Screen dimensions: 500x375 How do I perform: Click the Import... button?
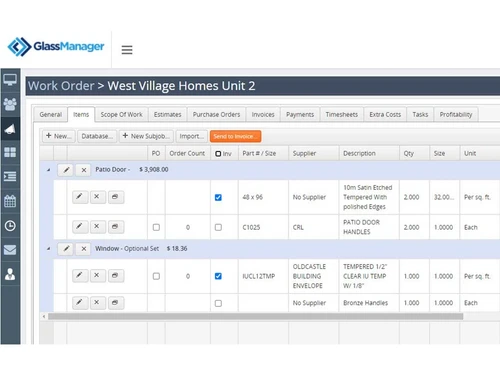[192, 136]
